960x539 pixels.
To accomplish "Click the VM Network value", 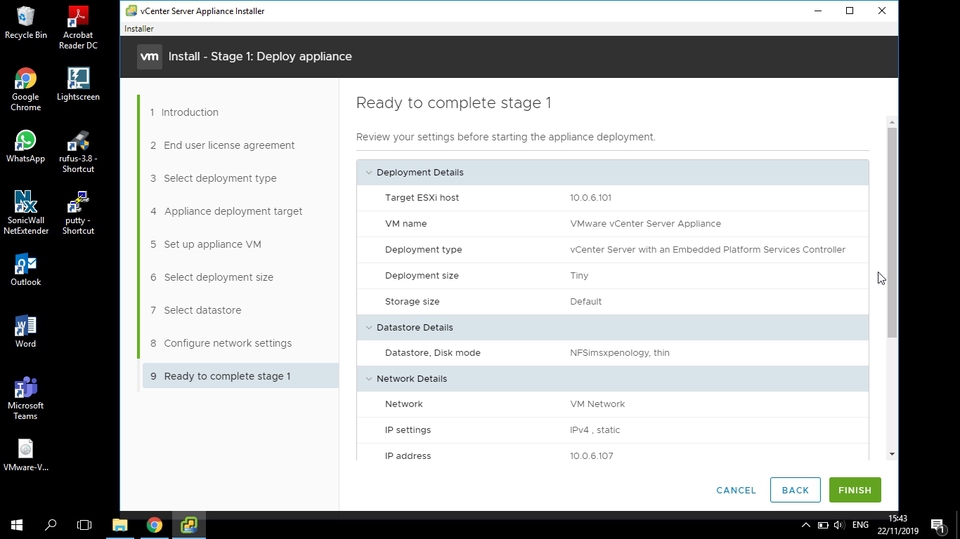I will pos(597,404).
